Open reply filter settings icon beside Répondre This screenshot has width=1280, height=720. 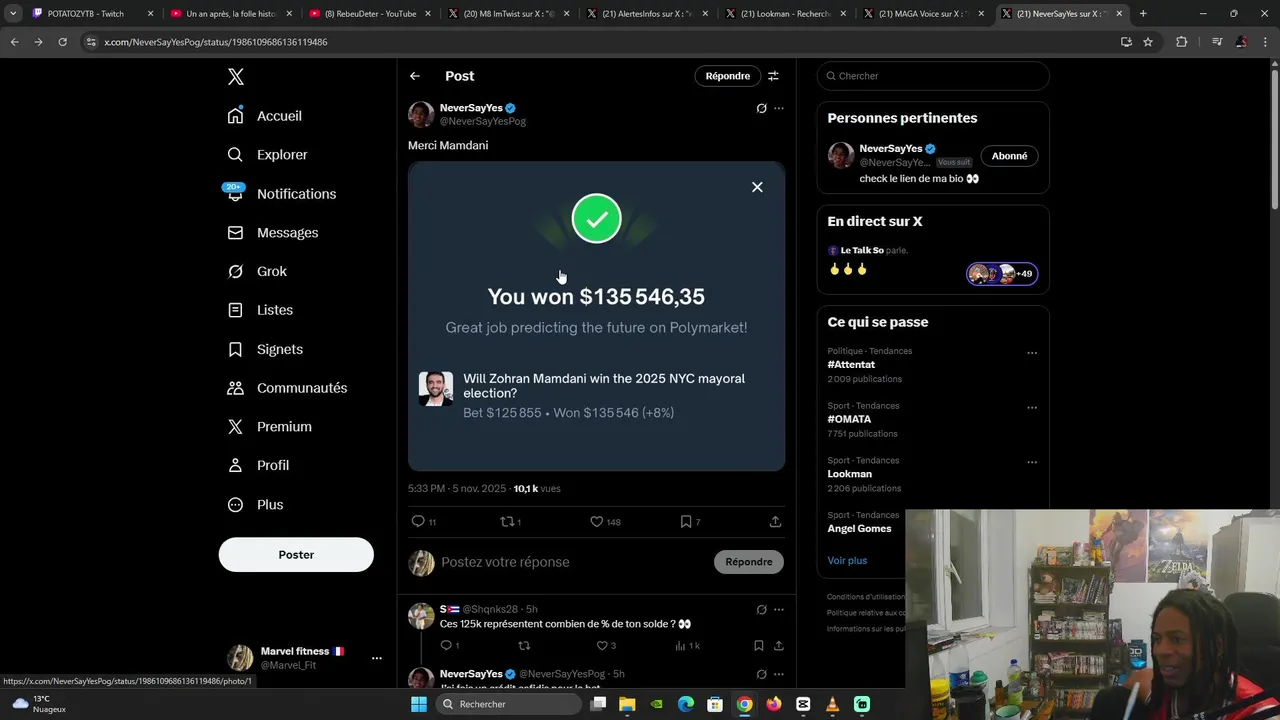pyautogui.click(x=773, y=76)
